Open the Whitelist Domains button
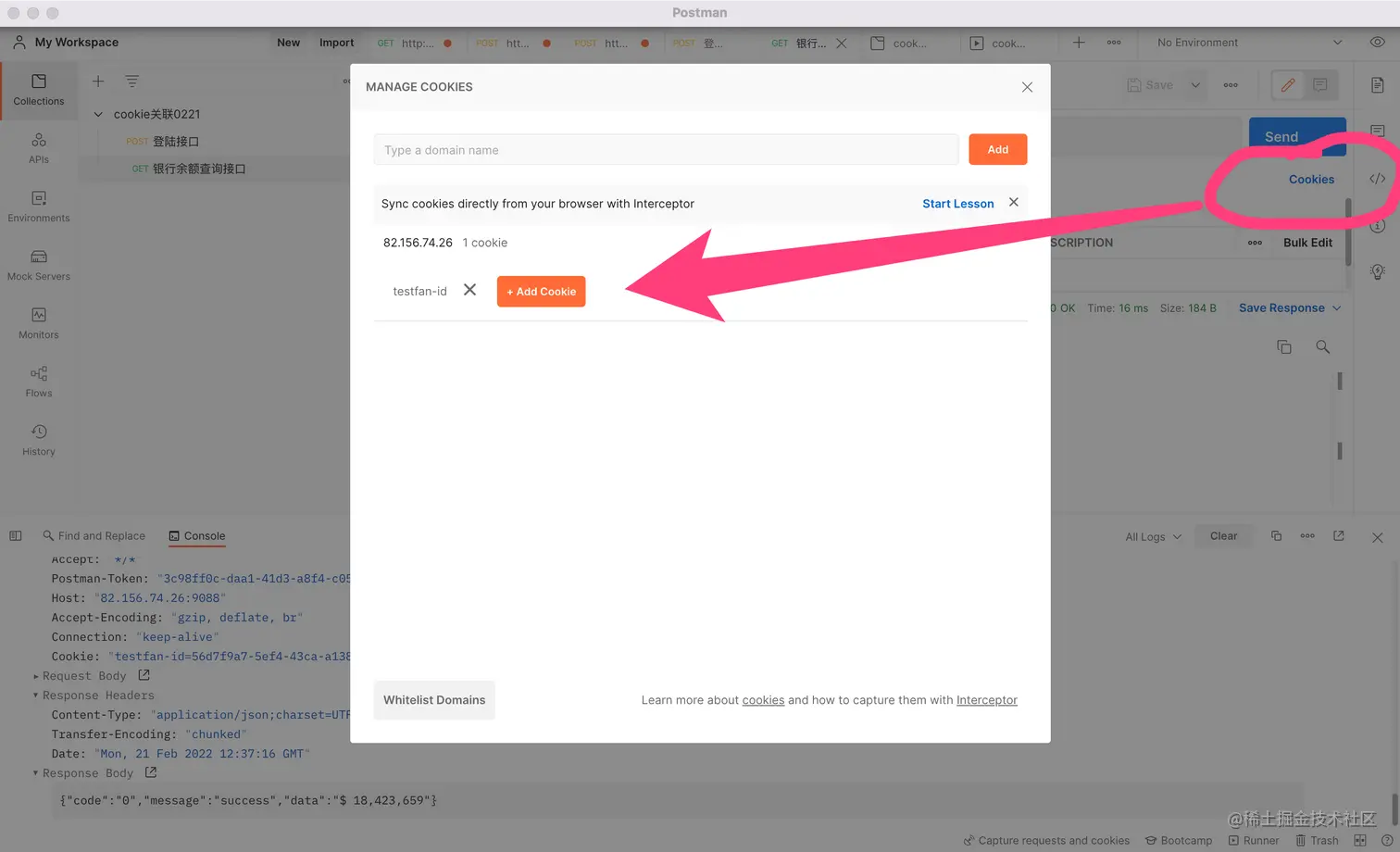1400x852 pixels. click(x=434, y=700)
